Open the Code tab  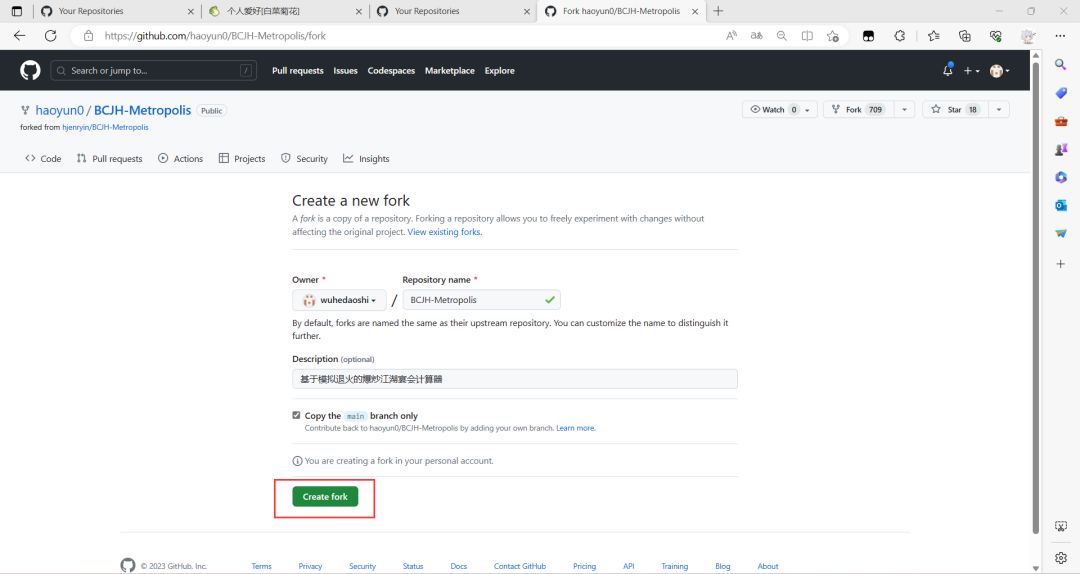43,158
